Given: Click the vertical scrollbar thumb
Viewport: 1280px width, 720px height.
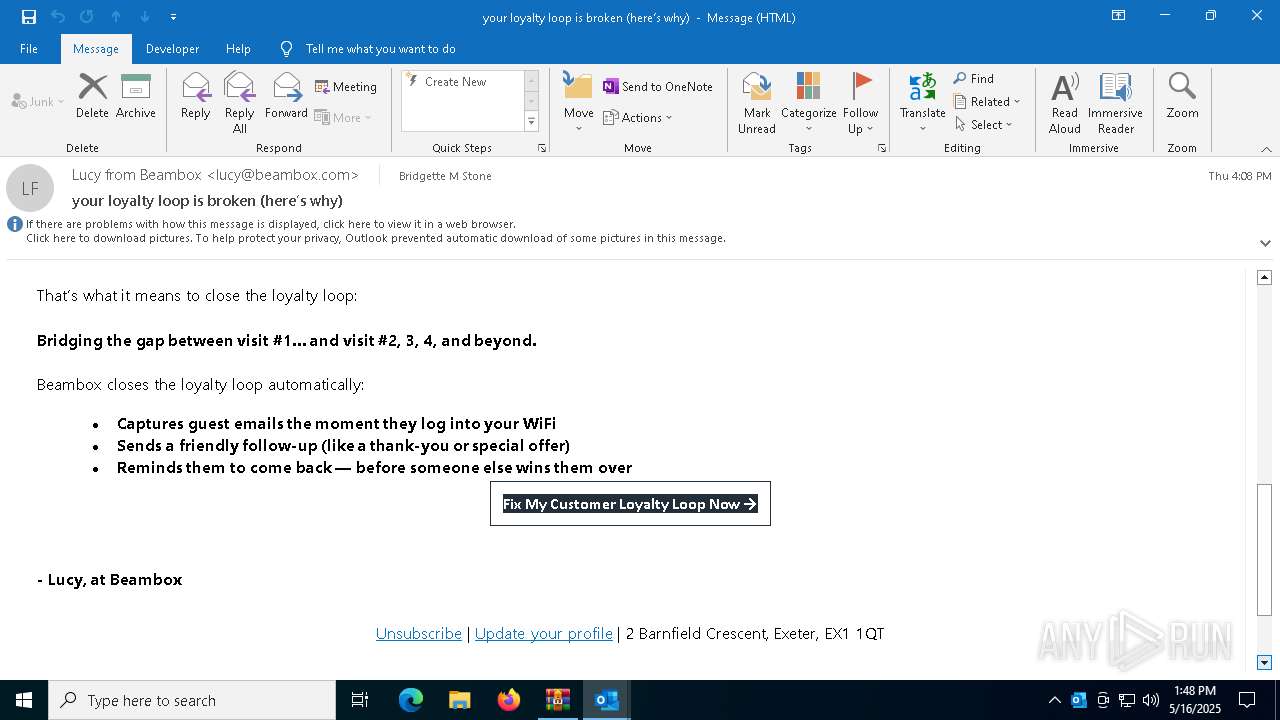Looking at the screenshot, I should click(x=1264, y=549).
